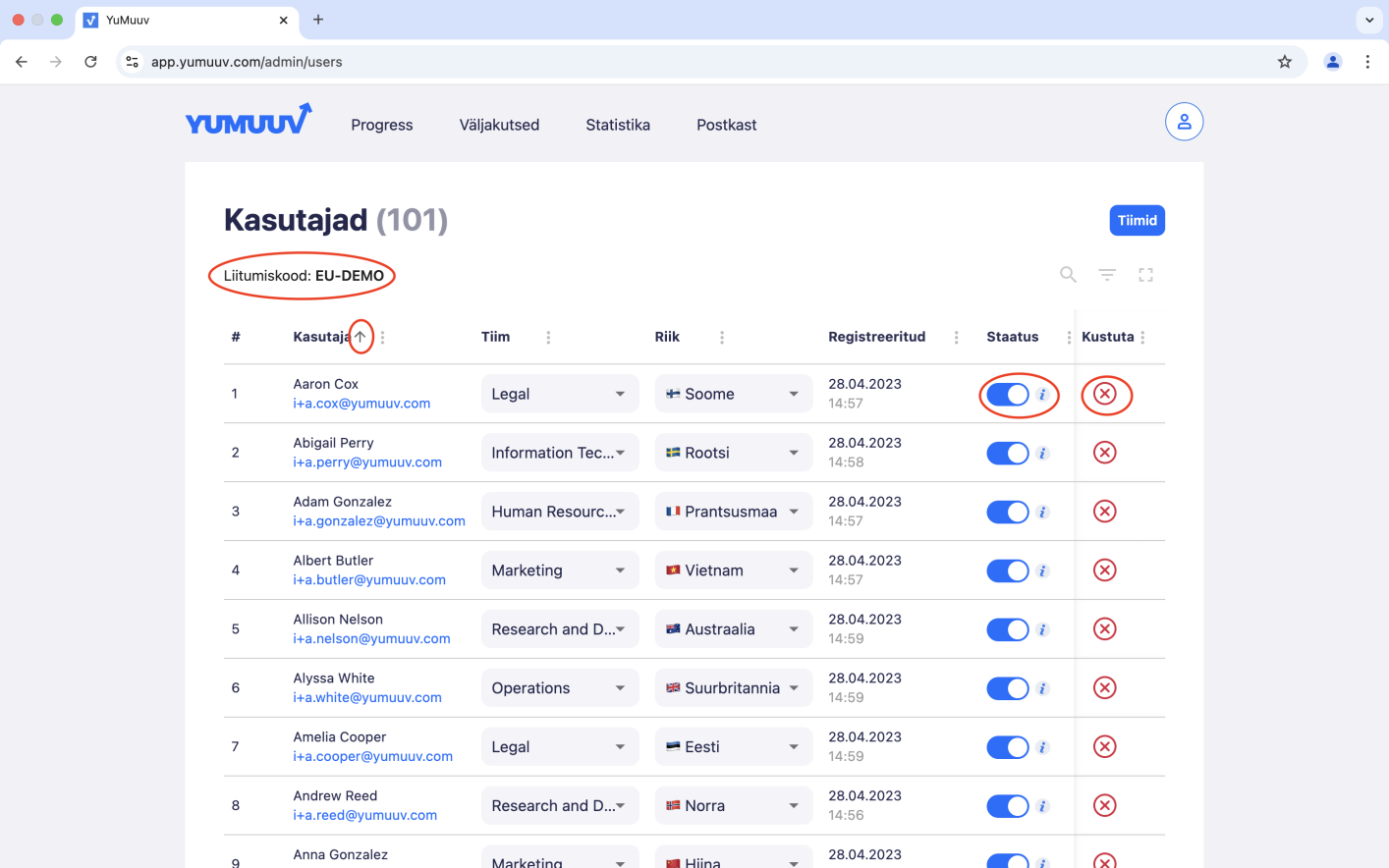Open Chrome profile avatar menu

[1333, 62]
